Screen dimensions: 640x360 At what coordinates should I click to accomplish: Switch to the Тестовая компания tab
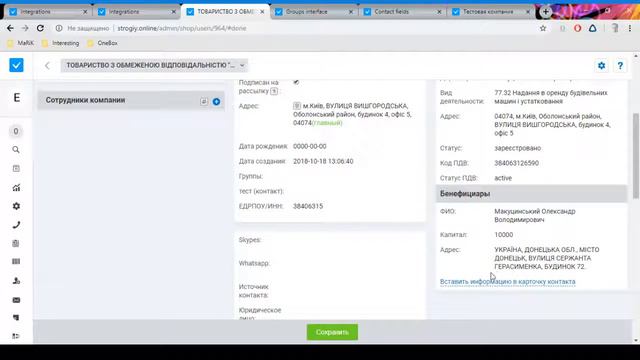[491, 12]
